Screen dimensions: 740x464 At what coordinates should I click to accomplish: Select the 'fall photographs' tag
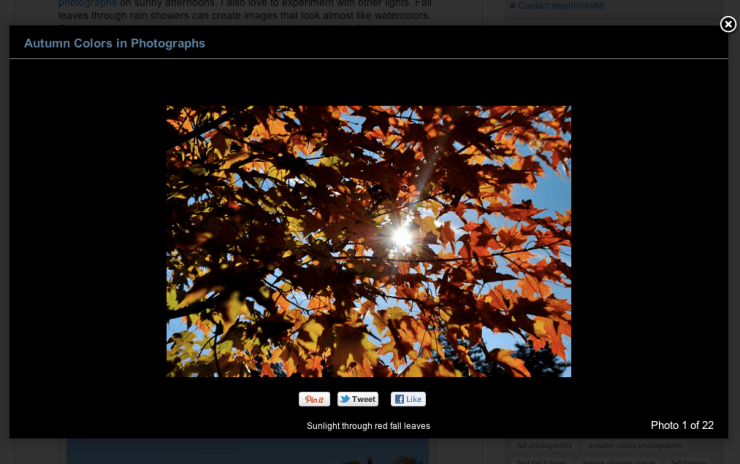pos(544,445)
